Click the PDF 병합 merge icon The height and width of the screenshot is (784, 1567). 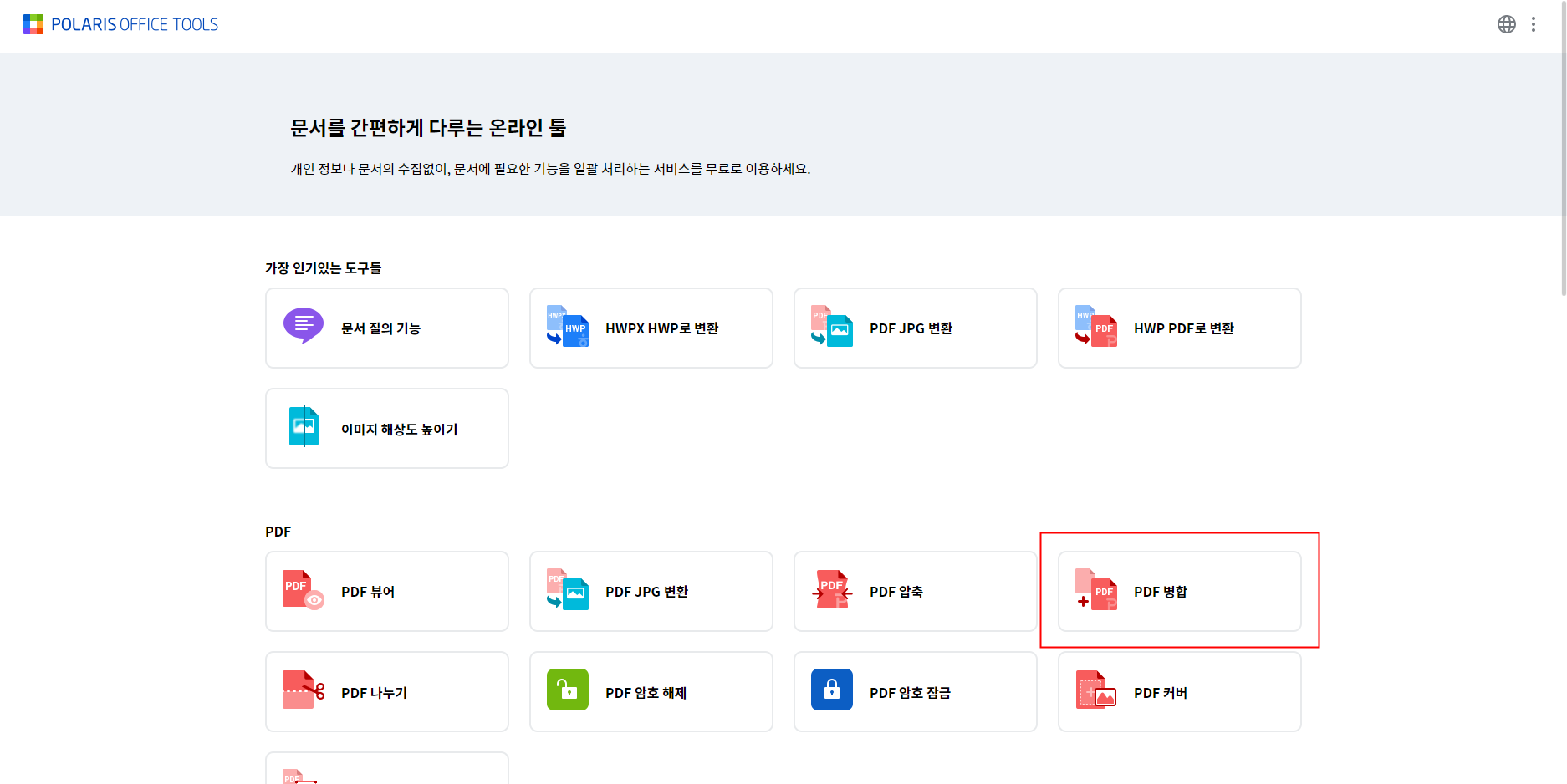click(1096, 590)
